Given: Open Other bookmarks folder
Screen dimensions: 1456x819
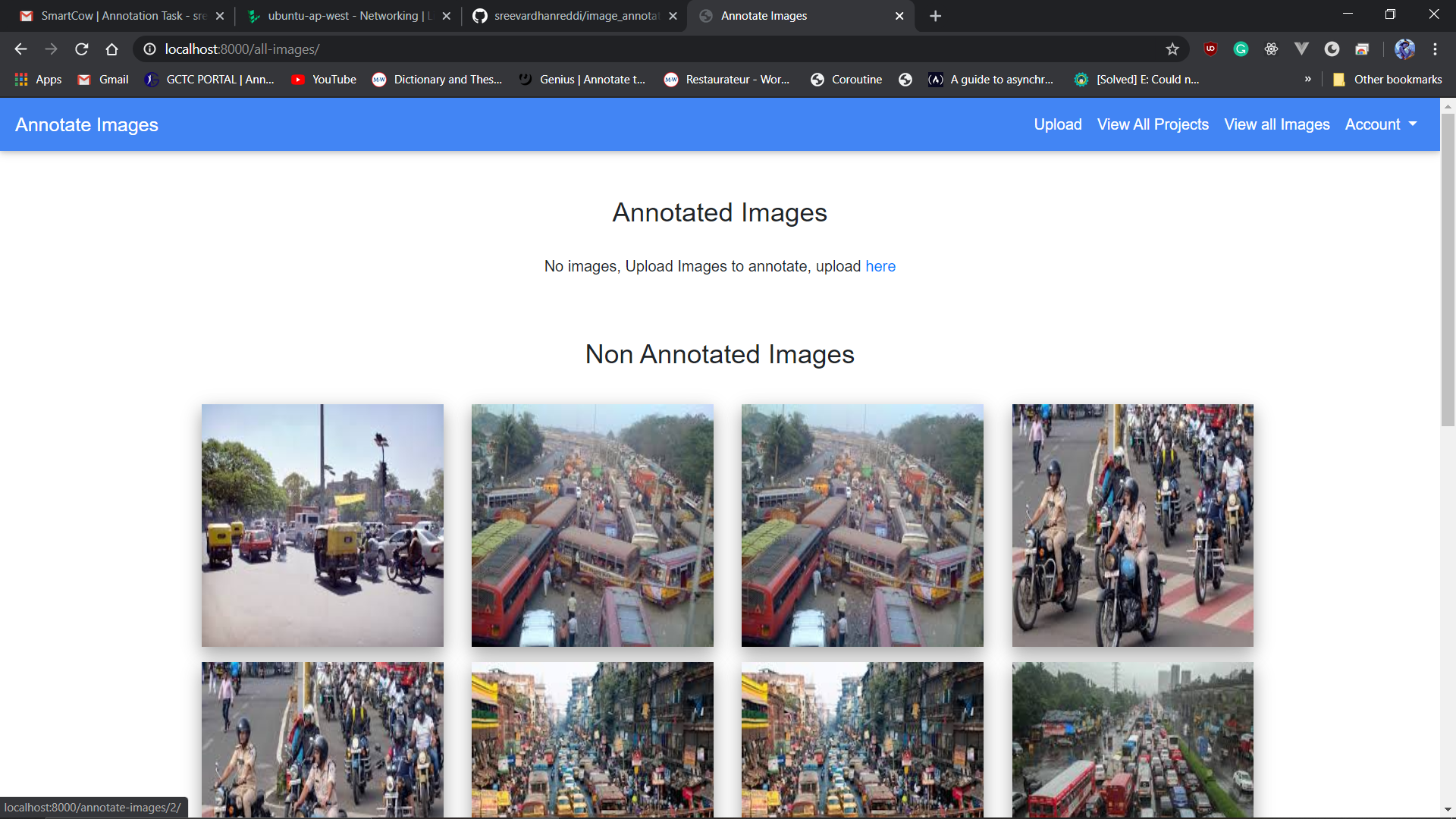Looking at the screenshot, I should [1388, 80].
